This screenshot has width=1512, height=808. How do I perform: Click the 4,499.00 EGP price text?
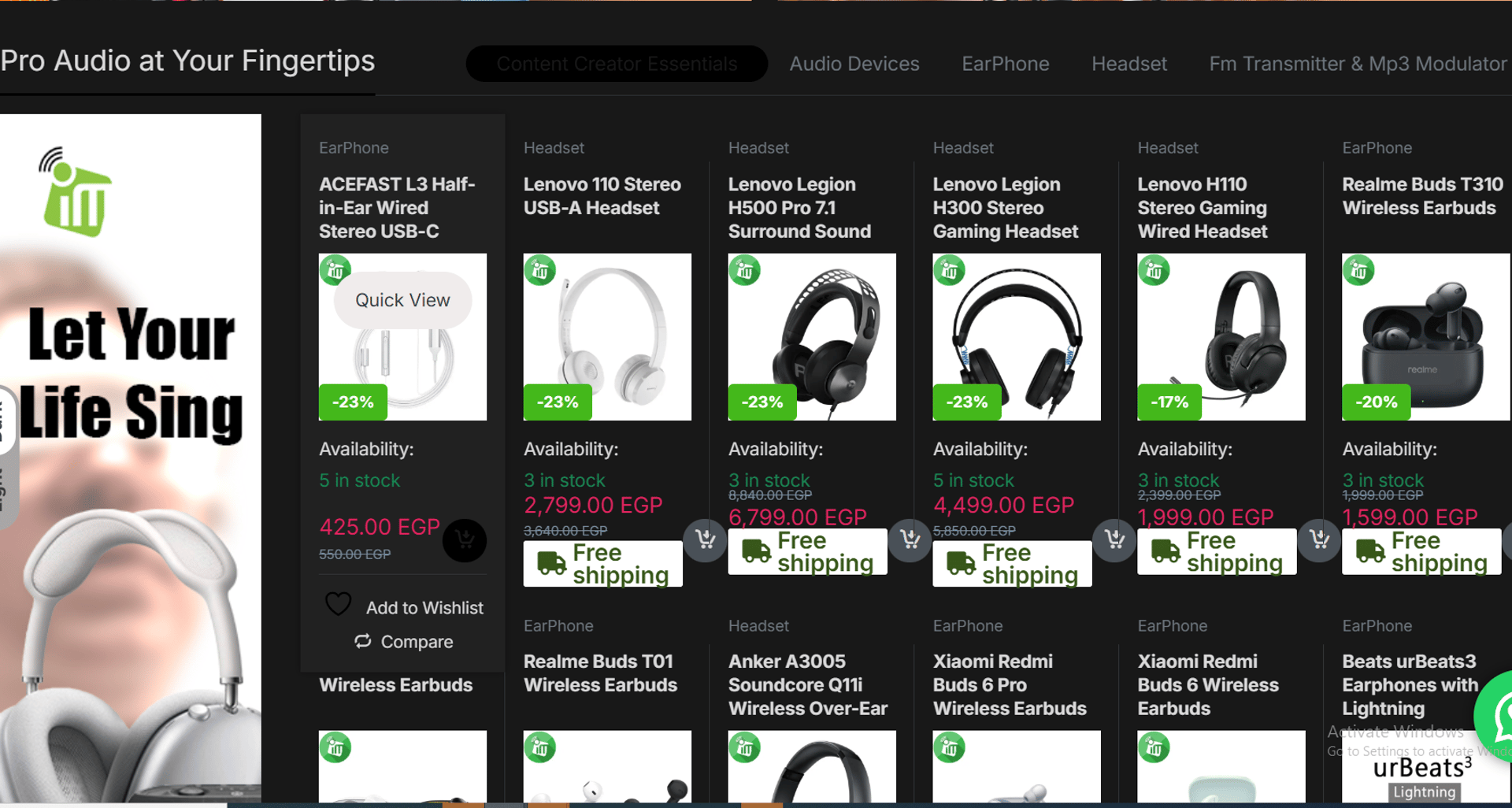tap(1003, 506)
